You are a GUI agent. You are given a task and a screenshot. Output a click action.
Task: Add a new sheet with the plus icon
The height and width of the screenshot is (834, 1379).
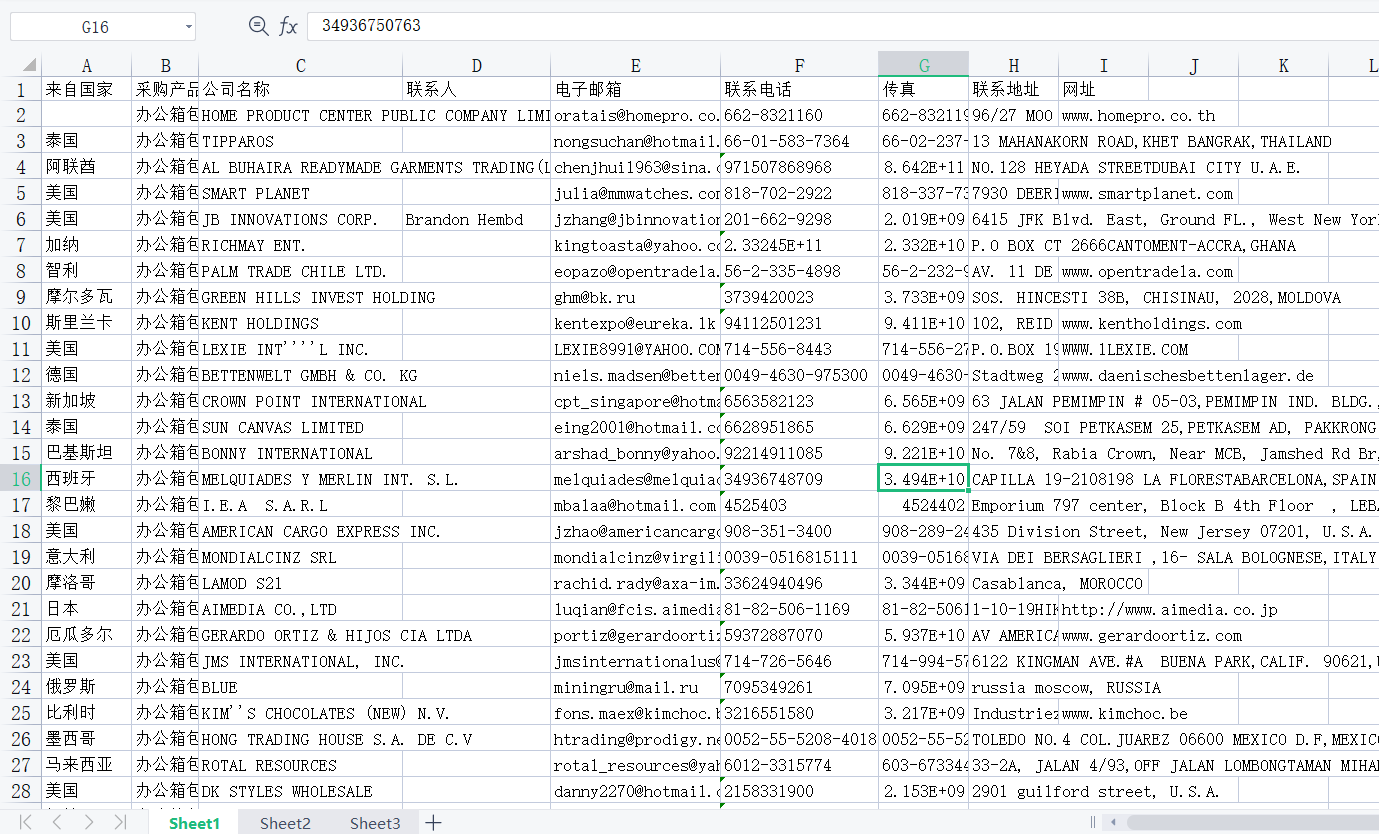pos(433,823)
